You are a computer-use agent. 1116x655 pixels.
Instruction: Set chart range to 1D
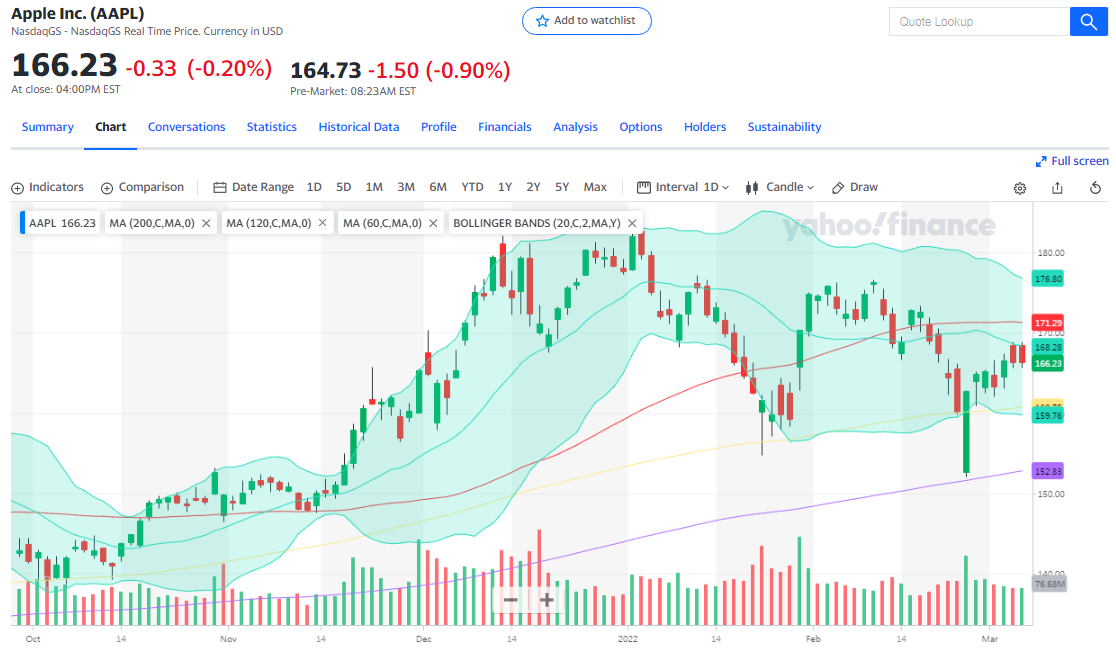[x=314, y=187]
